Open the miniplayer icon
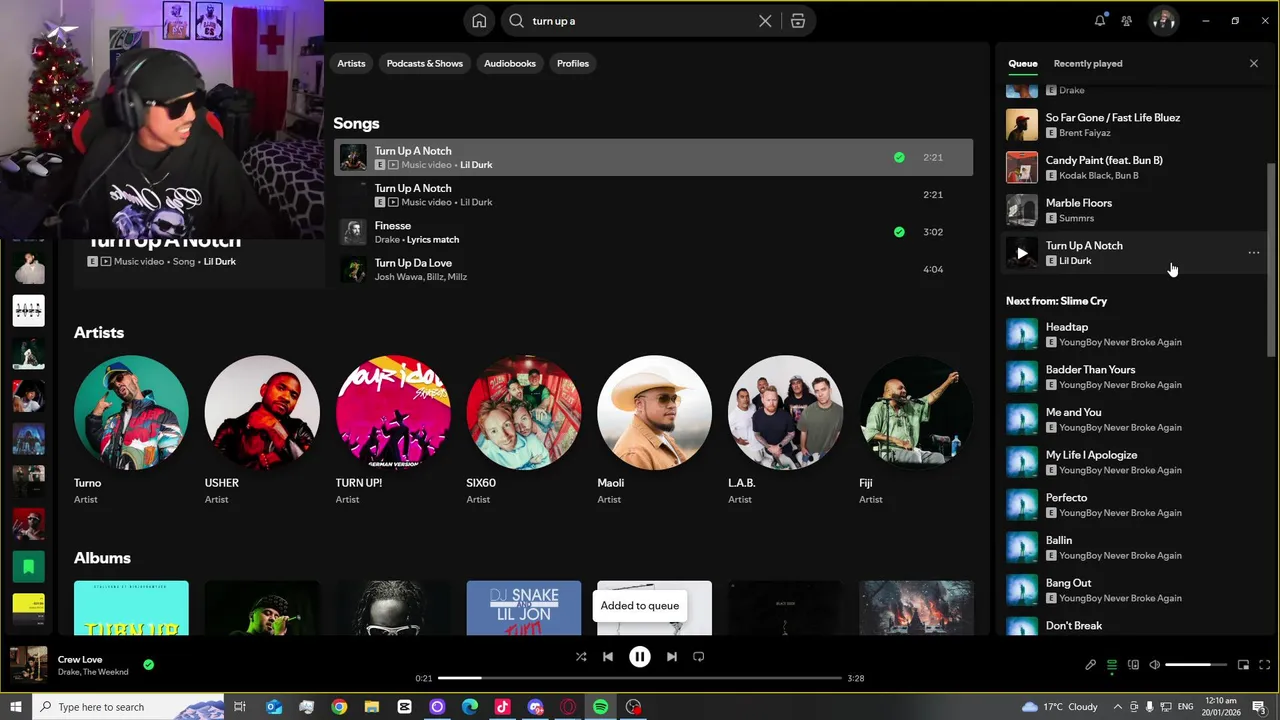Screen dimensions: 1280x720 (x=1243, y=665)
